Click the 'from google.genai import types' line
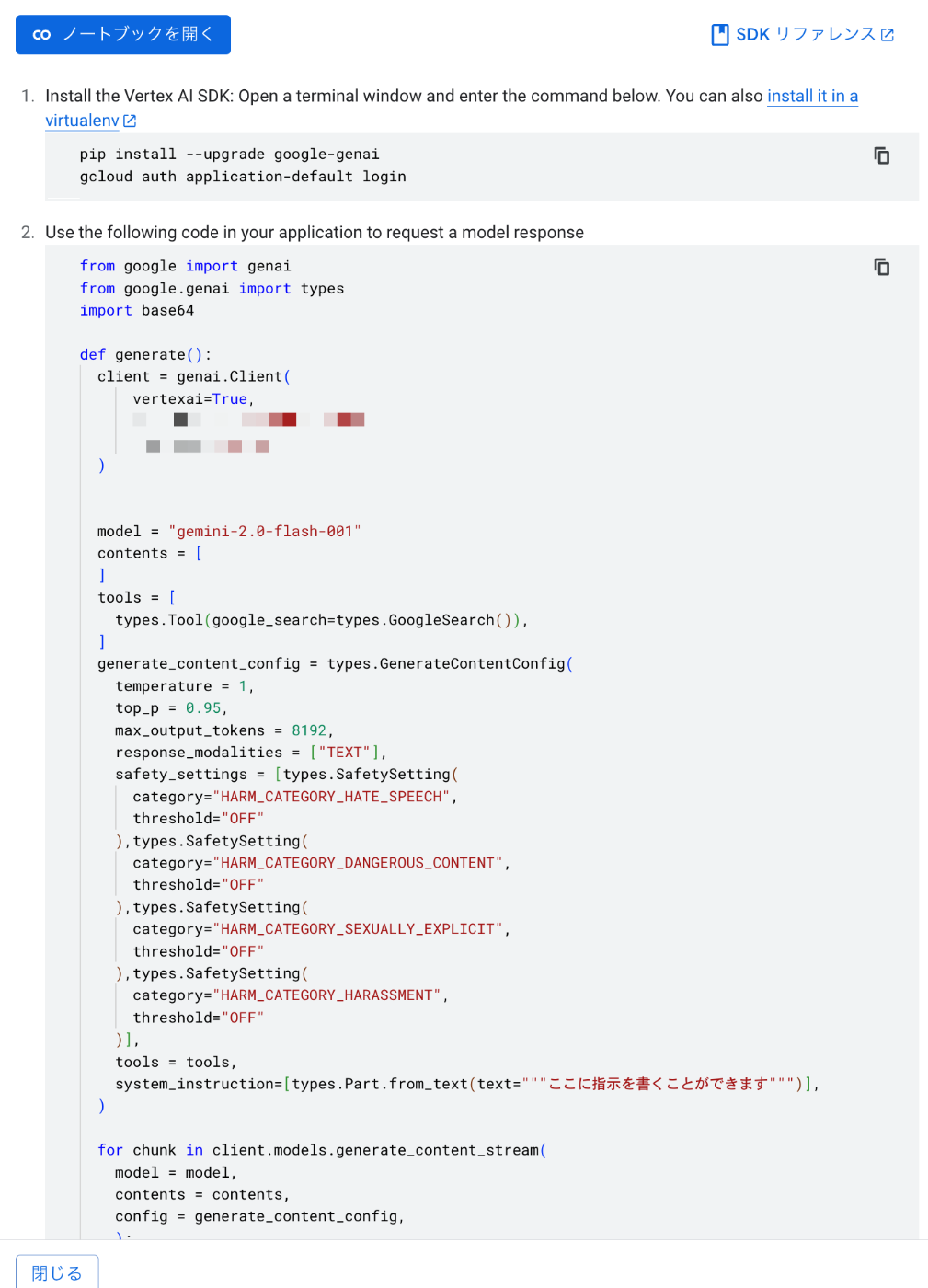 [x=212, y=288]
